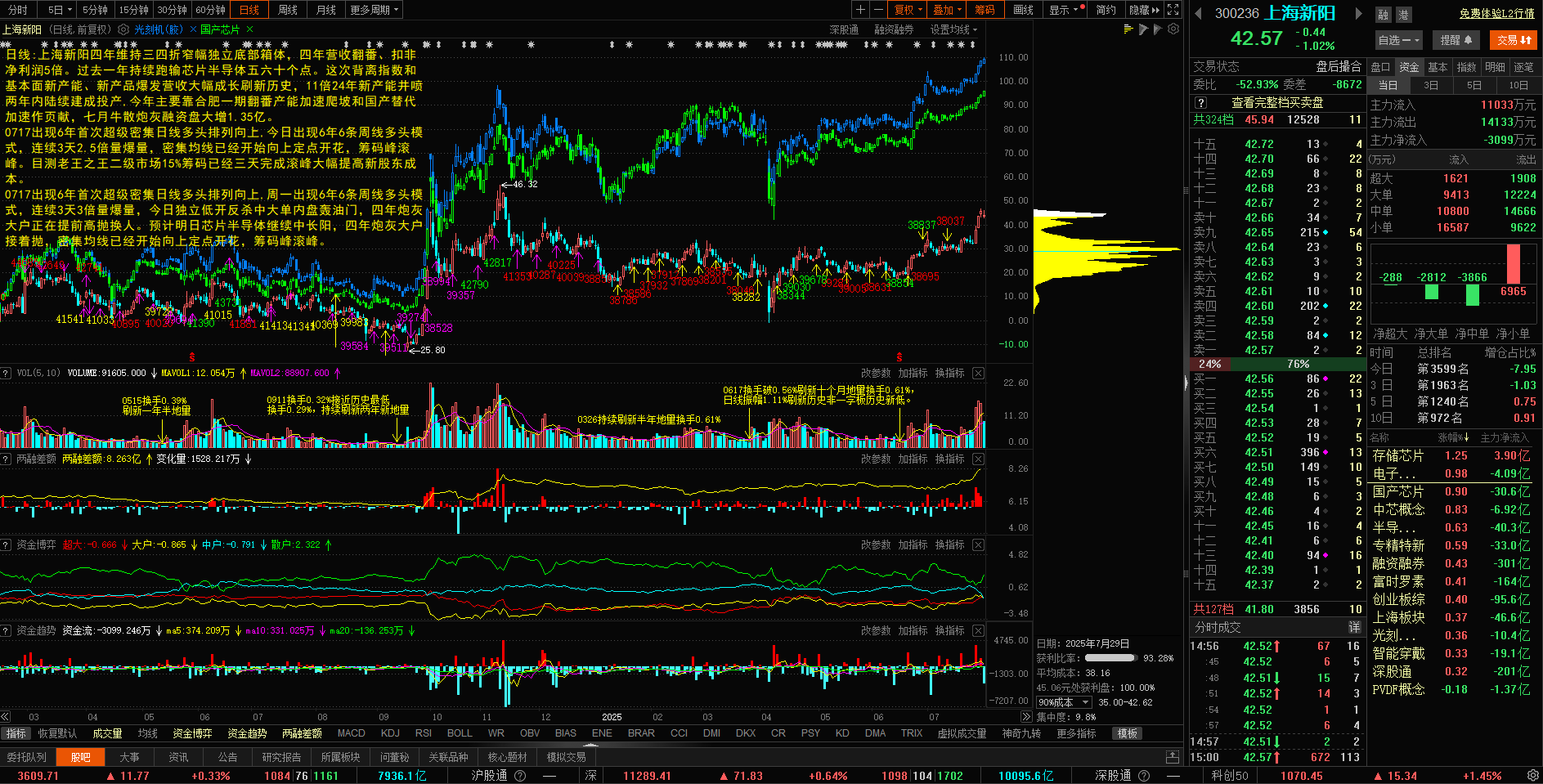Open 基本 tab in side panel
Viewport: 1543px width, 784px height.
[1438, 67]
